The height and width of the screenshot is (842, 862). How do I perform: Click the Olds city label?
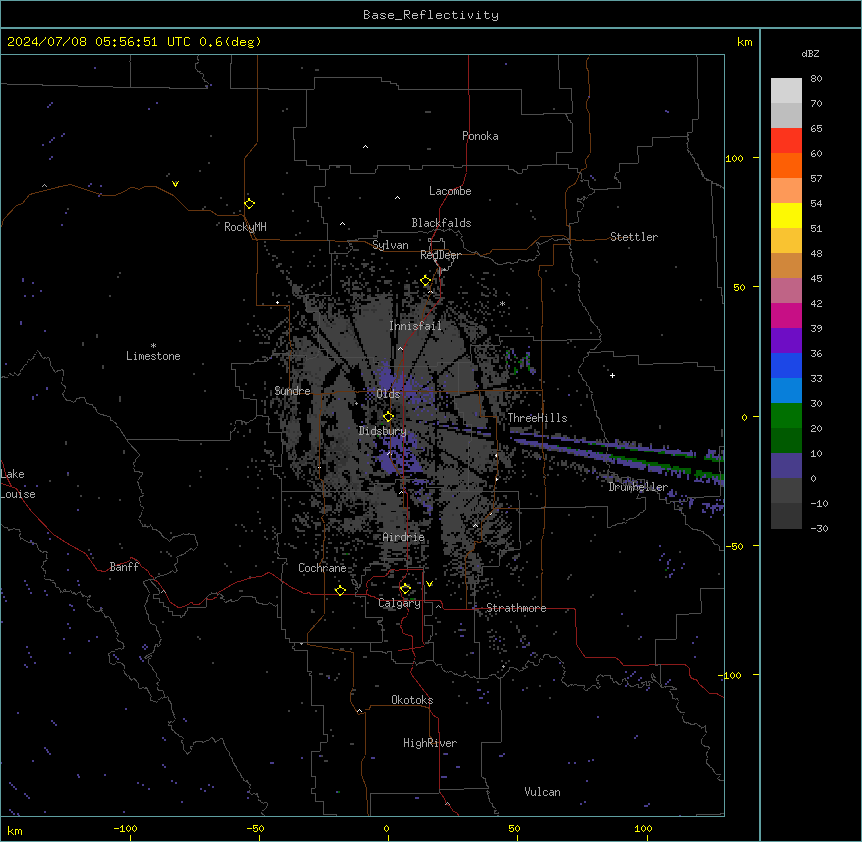(x=388, y=394)
